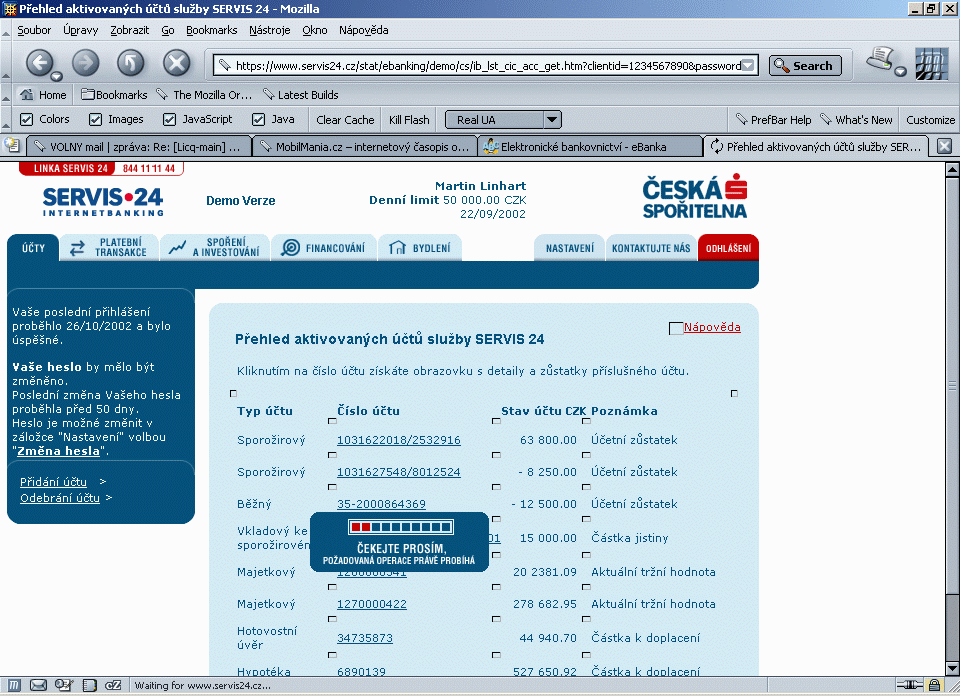
Task: Click the broken image icon beside Nápověda link
Action: (676, 329)
